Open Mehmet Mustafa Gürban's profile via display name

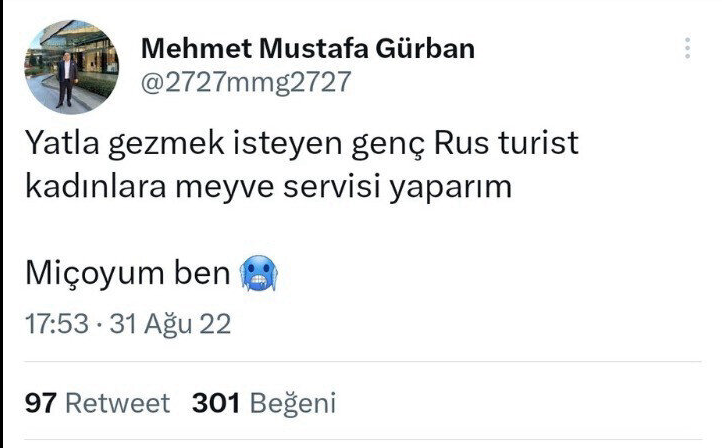tap(307, 48)
